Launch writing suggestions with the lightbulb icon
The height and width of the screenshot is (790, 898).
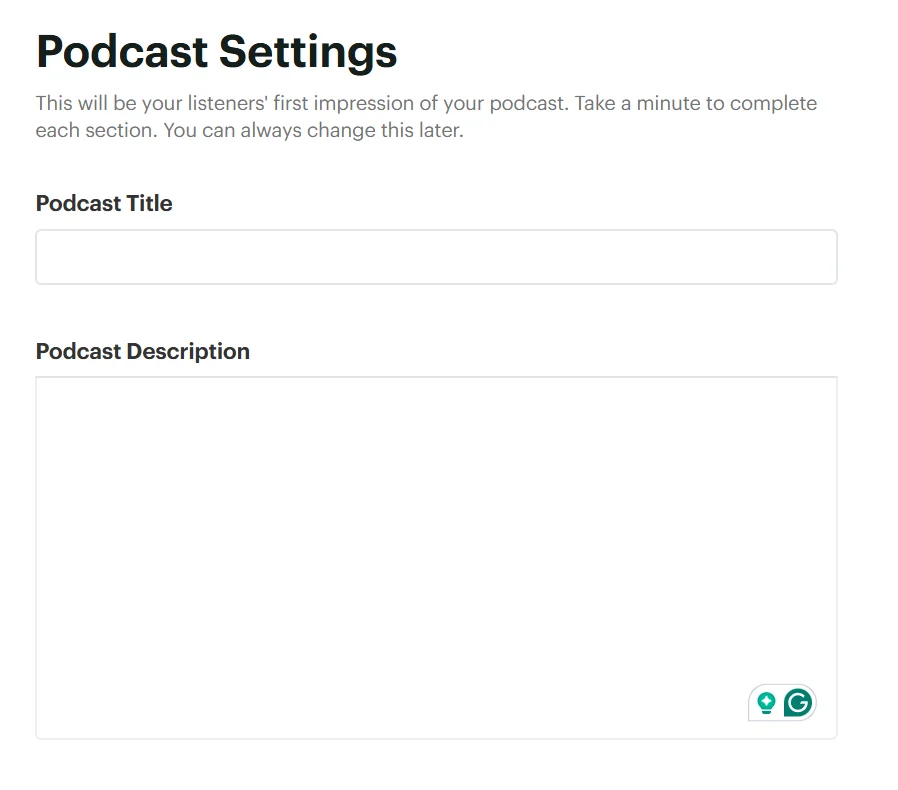(x=766, y=702)
